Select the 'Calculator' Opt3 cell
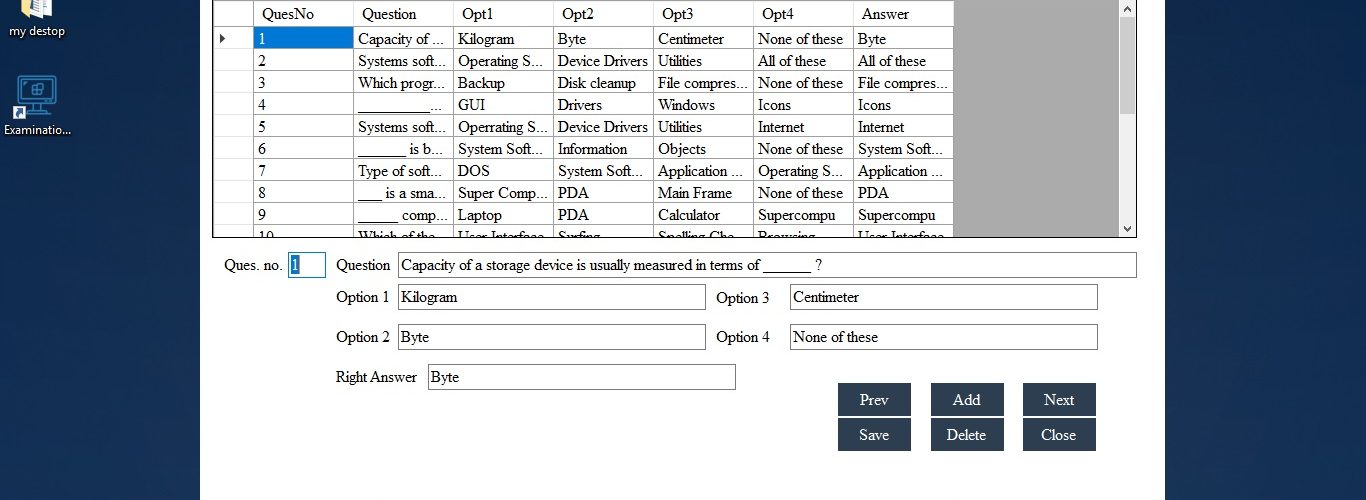1366x500 pixels. point(703,215)
